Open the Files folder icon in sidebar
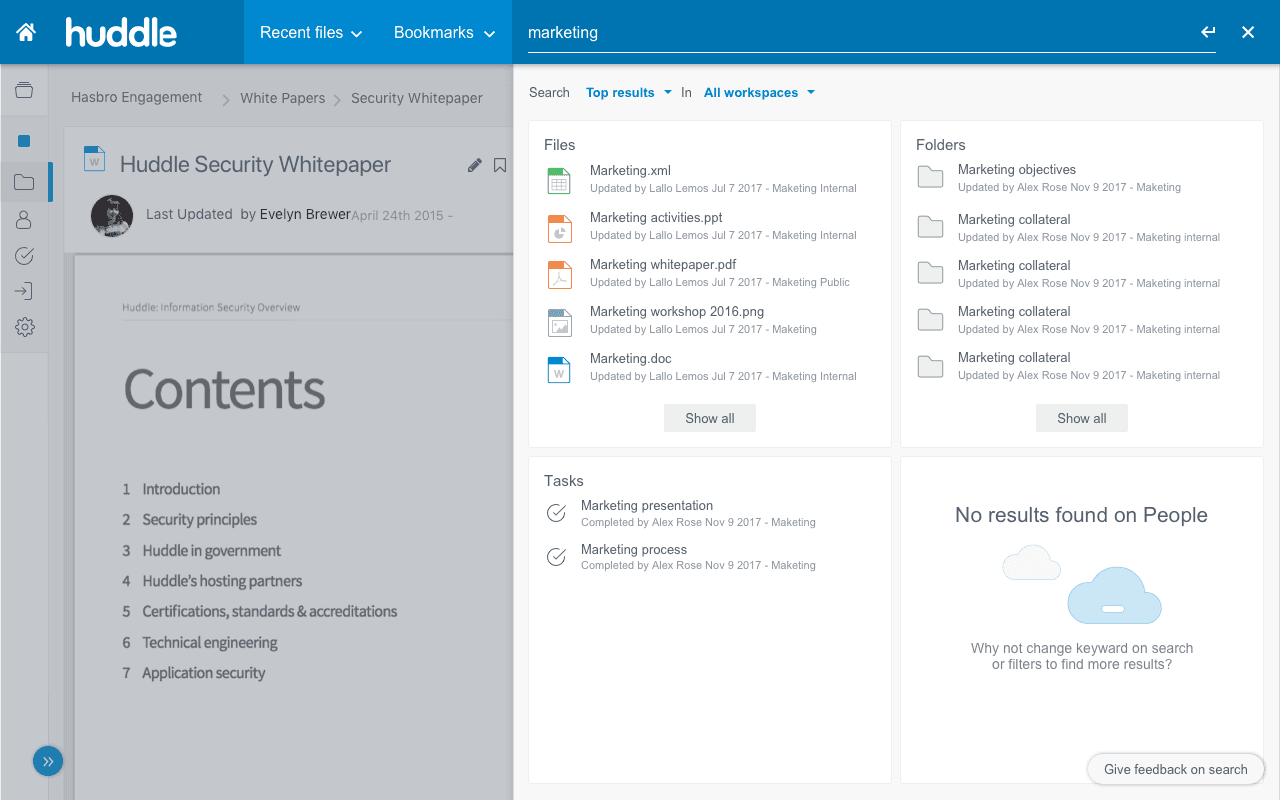Viewport: 1280px width, 800px height. pyautogui.click(x=24, y=182)
